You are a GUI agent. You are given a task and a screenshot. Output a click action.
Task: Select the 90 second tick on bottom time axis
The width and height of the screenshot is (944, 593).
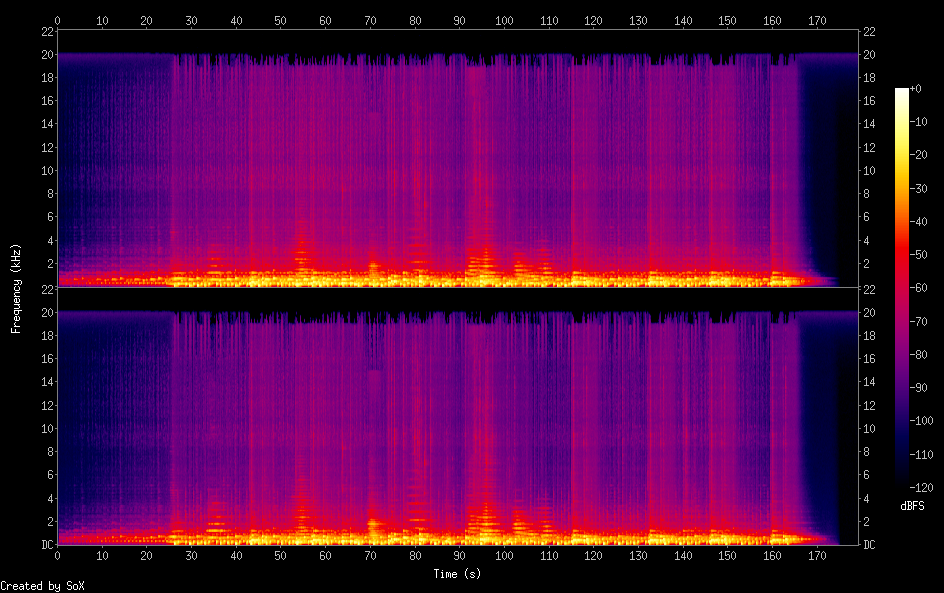(459, 556)
